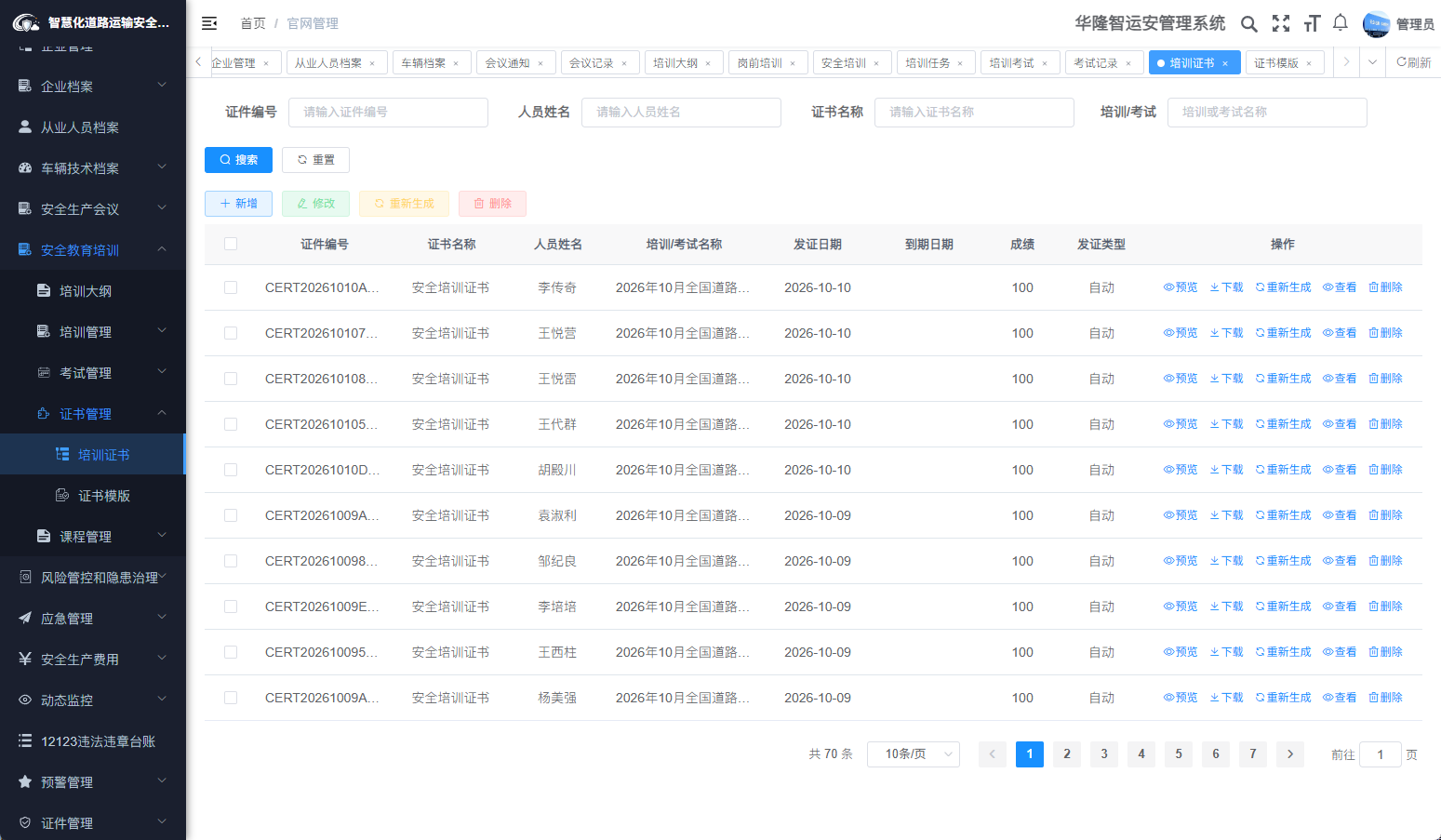
Task: Close the 证书模版 tab
Action: pos(1309,63)
